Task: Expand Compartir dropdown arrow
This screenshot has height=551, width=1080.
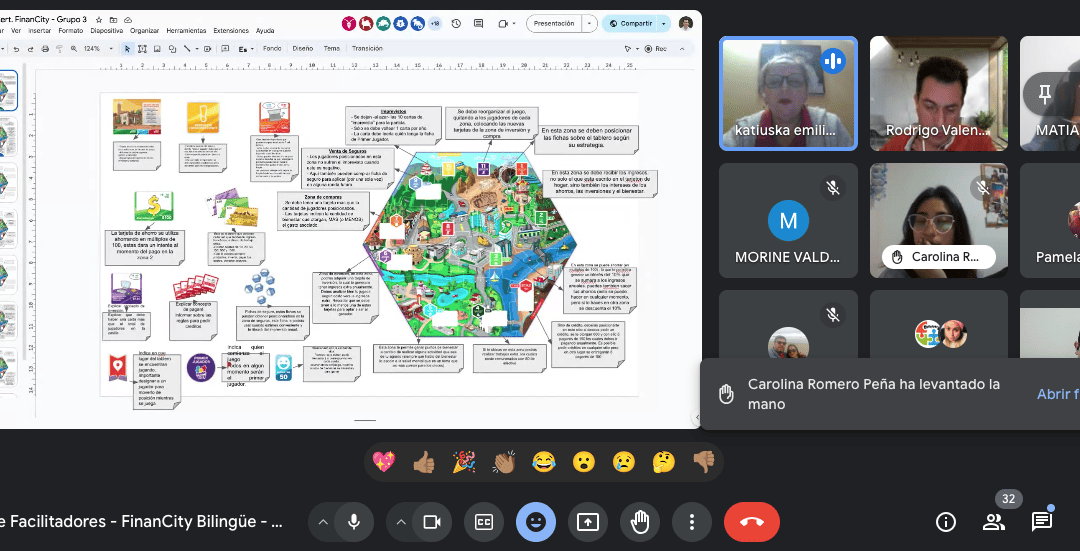Action: [664, 23]
